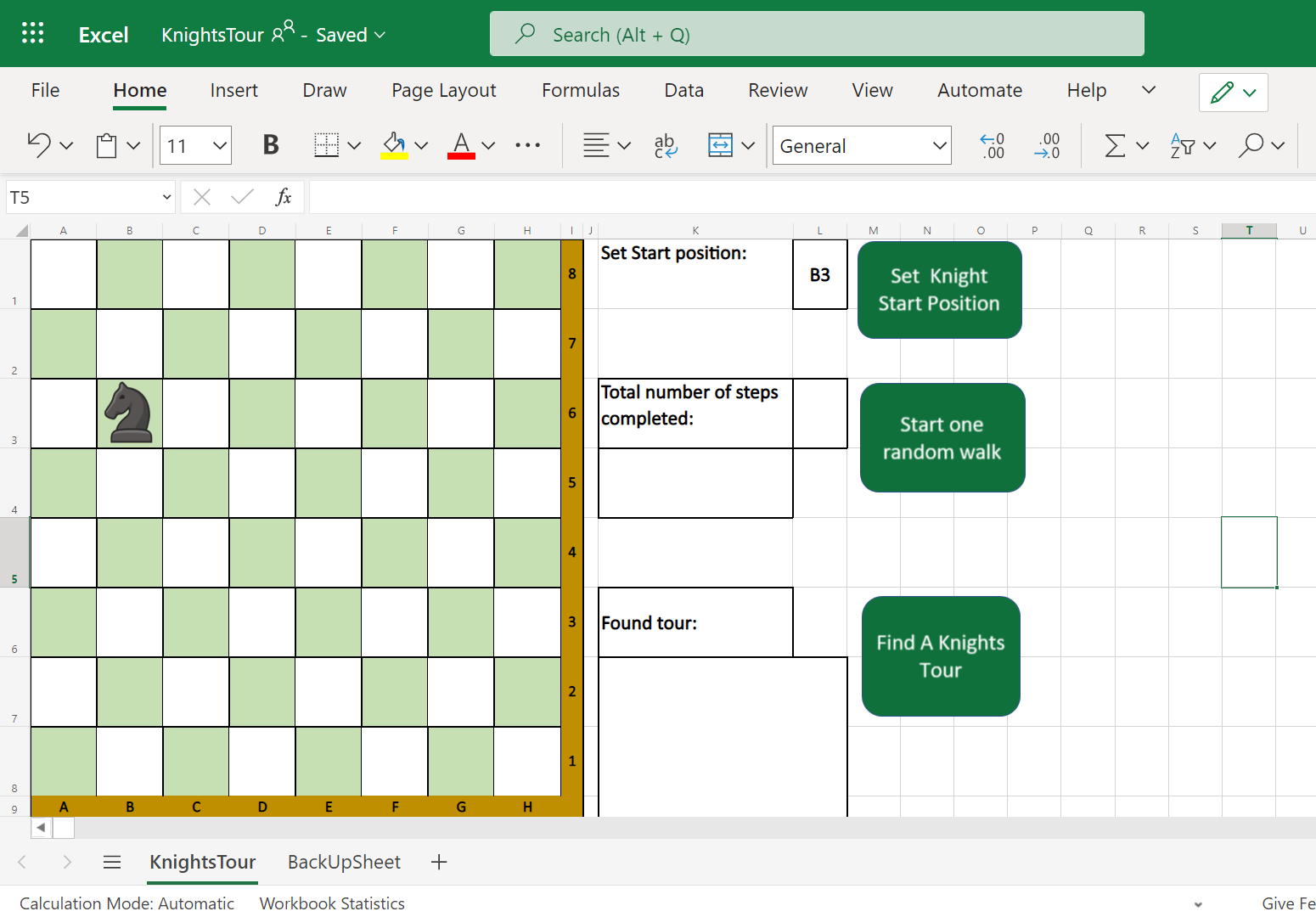Image resolution: width=1316 pixels, height=917 pixels.
Task: Select the knight chess piece image
Action: [129, 413]
